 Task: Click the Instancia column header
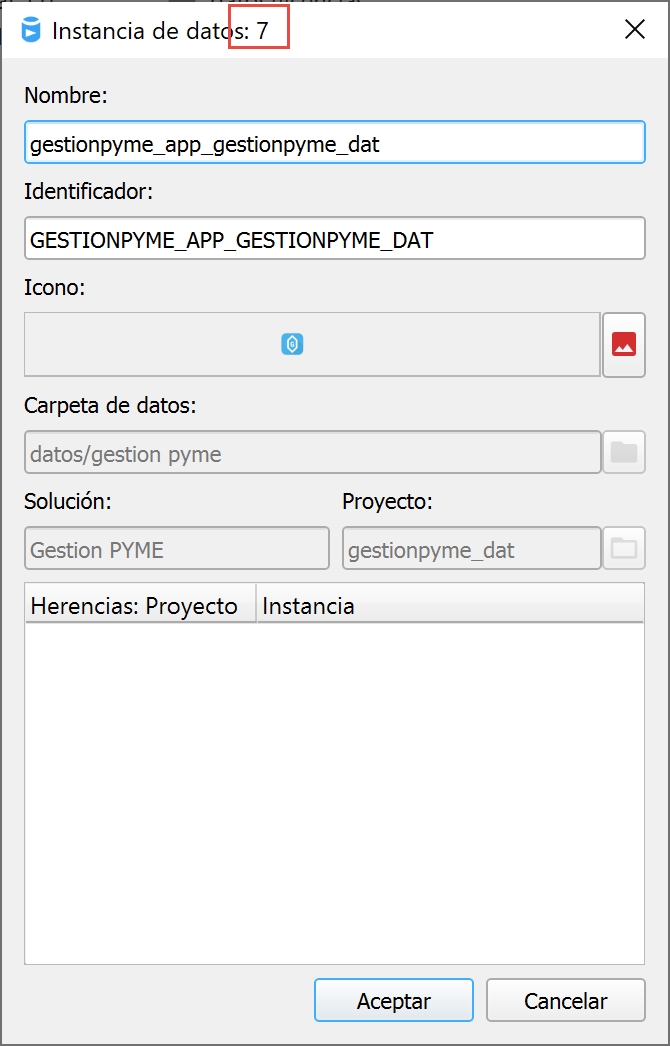[x=450, y=605]
